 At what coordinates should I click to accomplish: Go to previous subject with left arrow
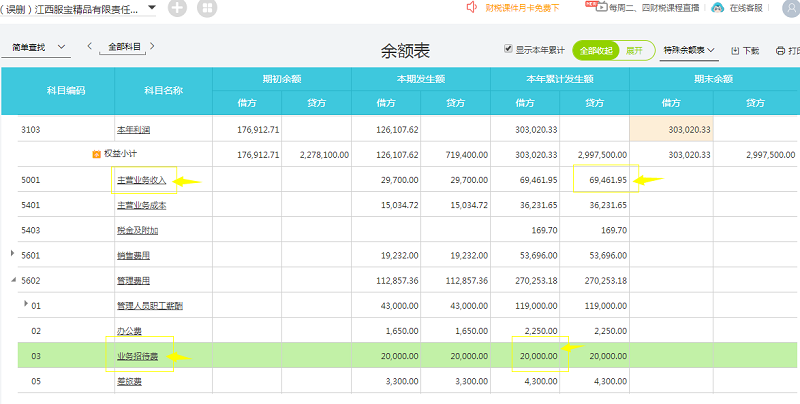(x=90, y=46)
